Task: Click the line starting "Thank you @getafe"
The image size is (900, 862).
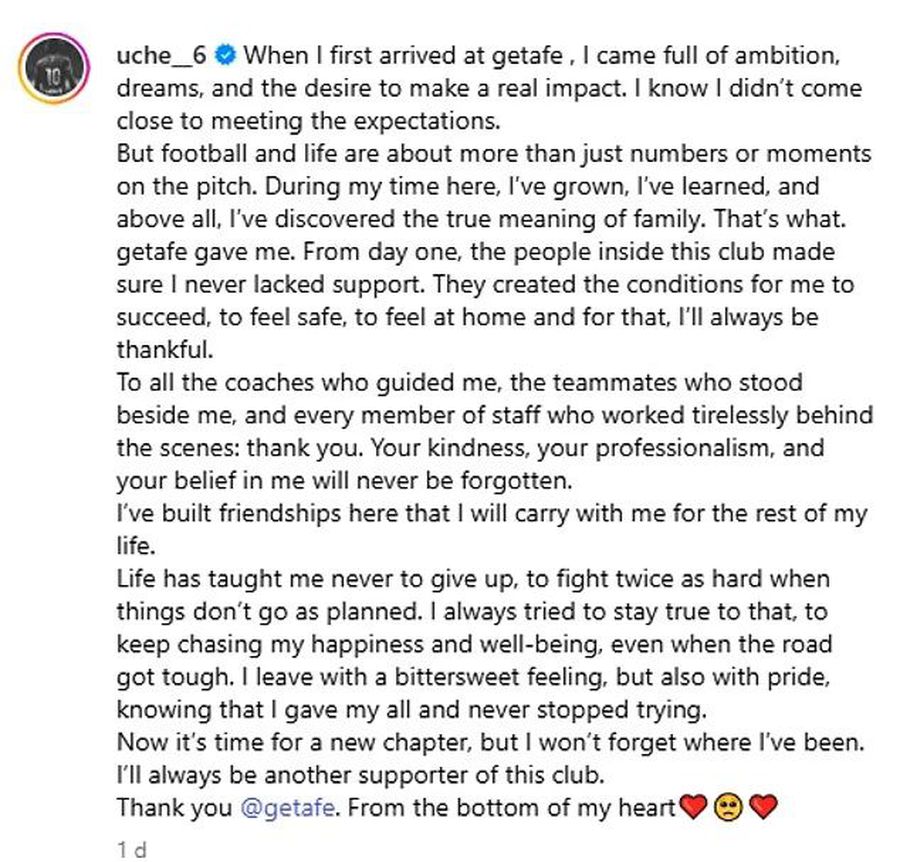Action: coord(400,806)
